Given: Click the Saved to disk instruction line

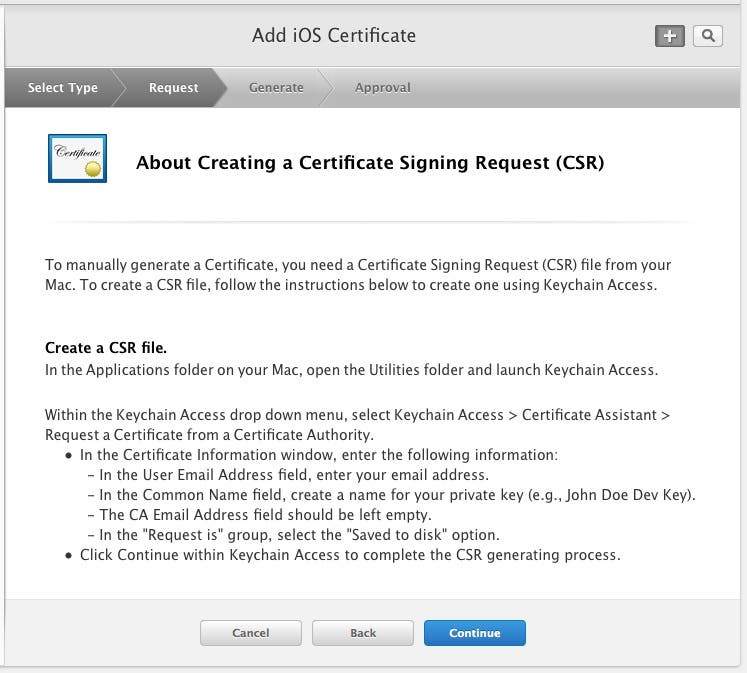Looking at the screenshot, I should pyautogui.click(x=300, y=535).
